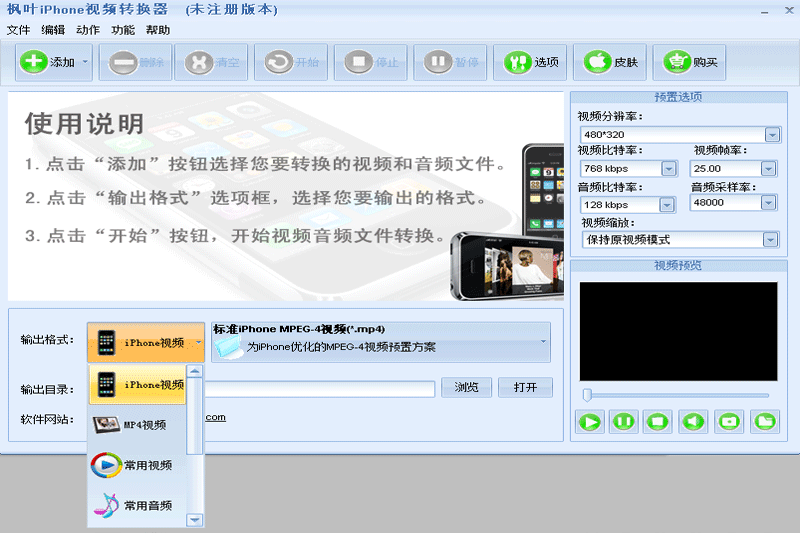
Task: Minimize the converter window
Action: click(764, 11)
